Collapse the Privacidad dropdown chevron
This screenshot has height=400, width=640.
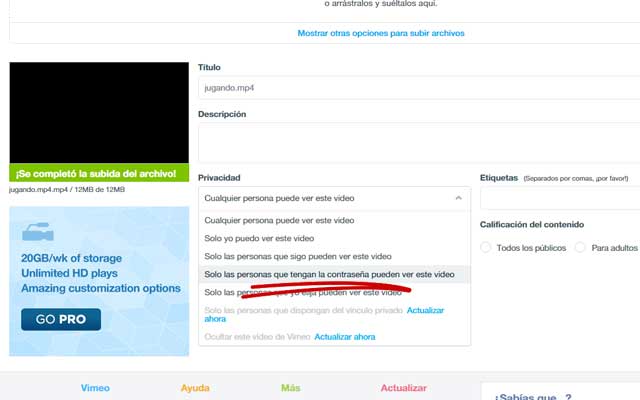pyautogui.click(x=458, y=198)
